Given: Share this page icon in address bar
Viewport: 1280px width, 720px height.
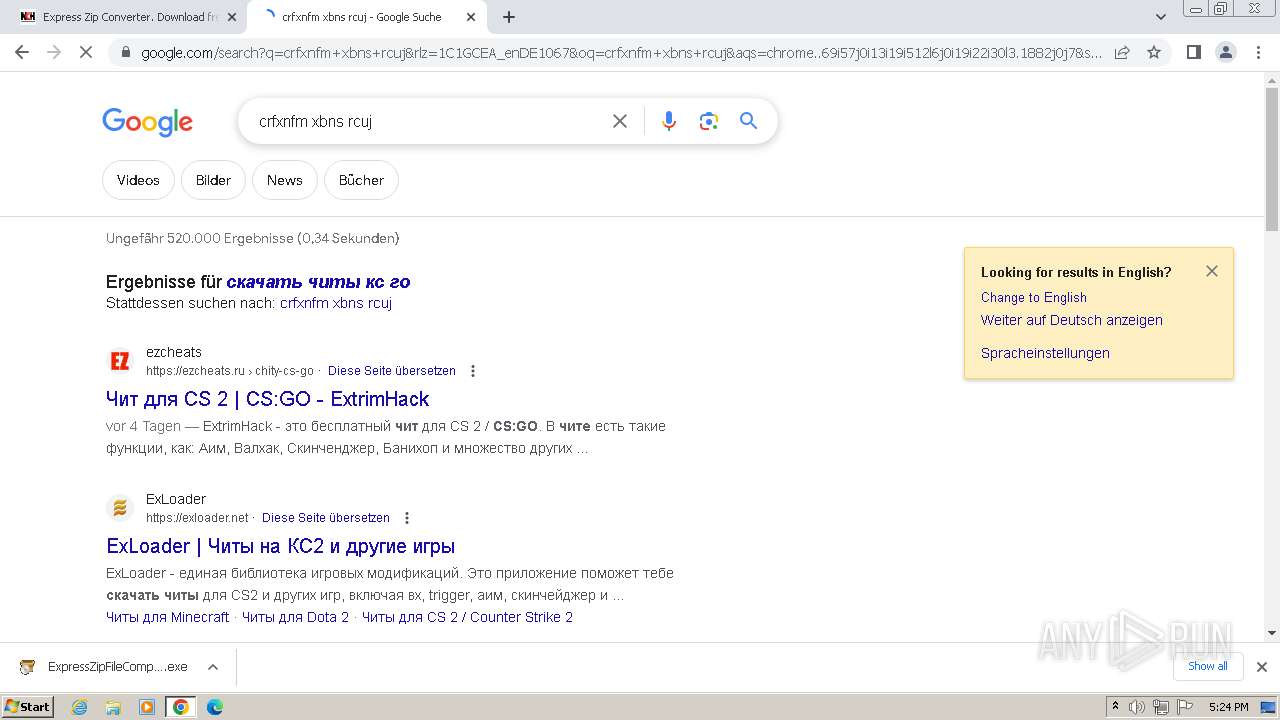Looking at the screenshot, I should pos(1122,52).
